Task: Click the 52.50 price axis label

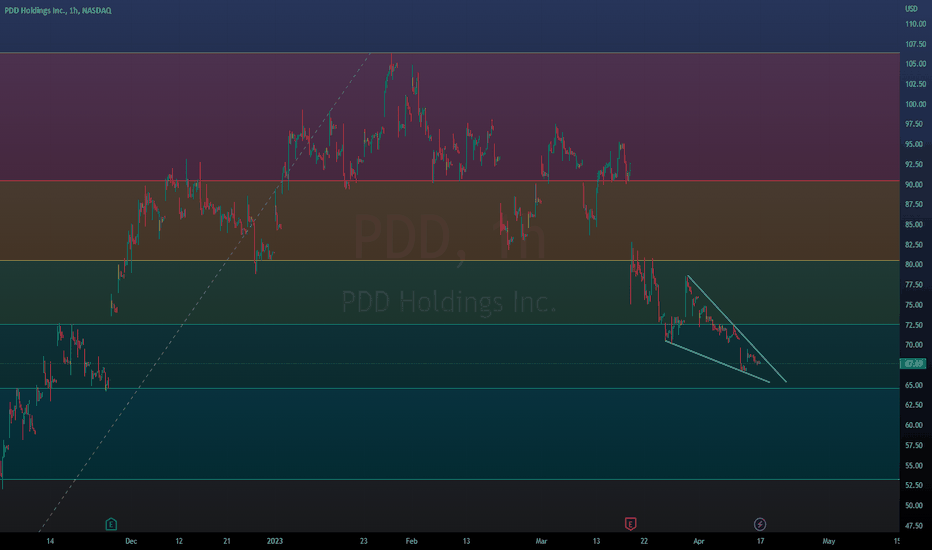Action: tap(915, 485)
